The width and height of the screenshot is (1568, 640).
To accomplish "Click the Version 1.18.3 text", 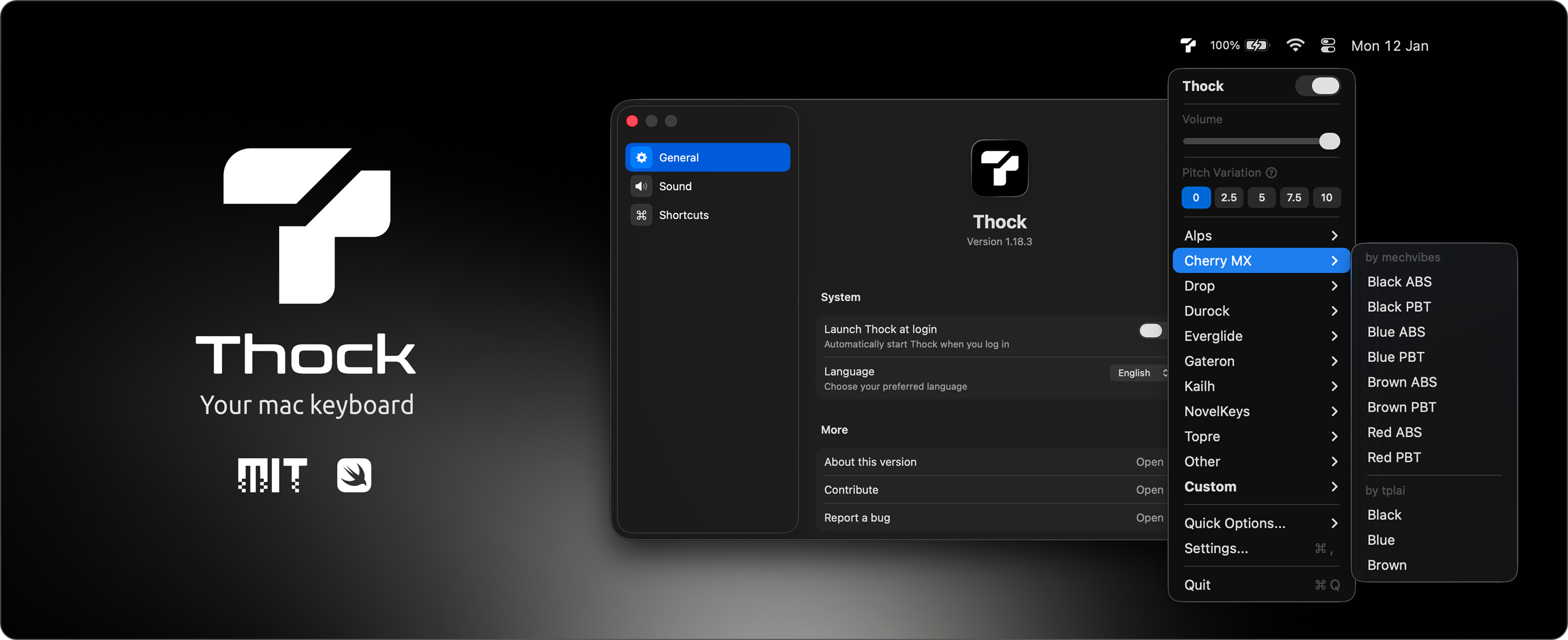I will pos(999,241).
